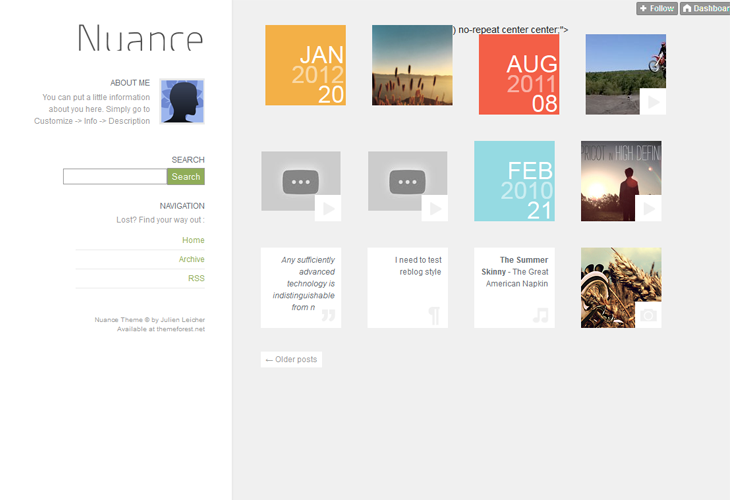
Task: Open the sunset reeds photo thumbnail
Action: 412,65
